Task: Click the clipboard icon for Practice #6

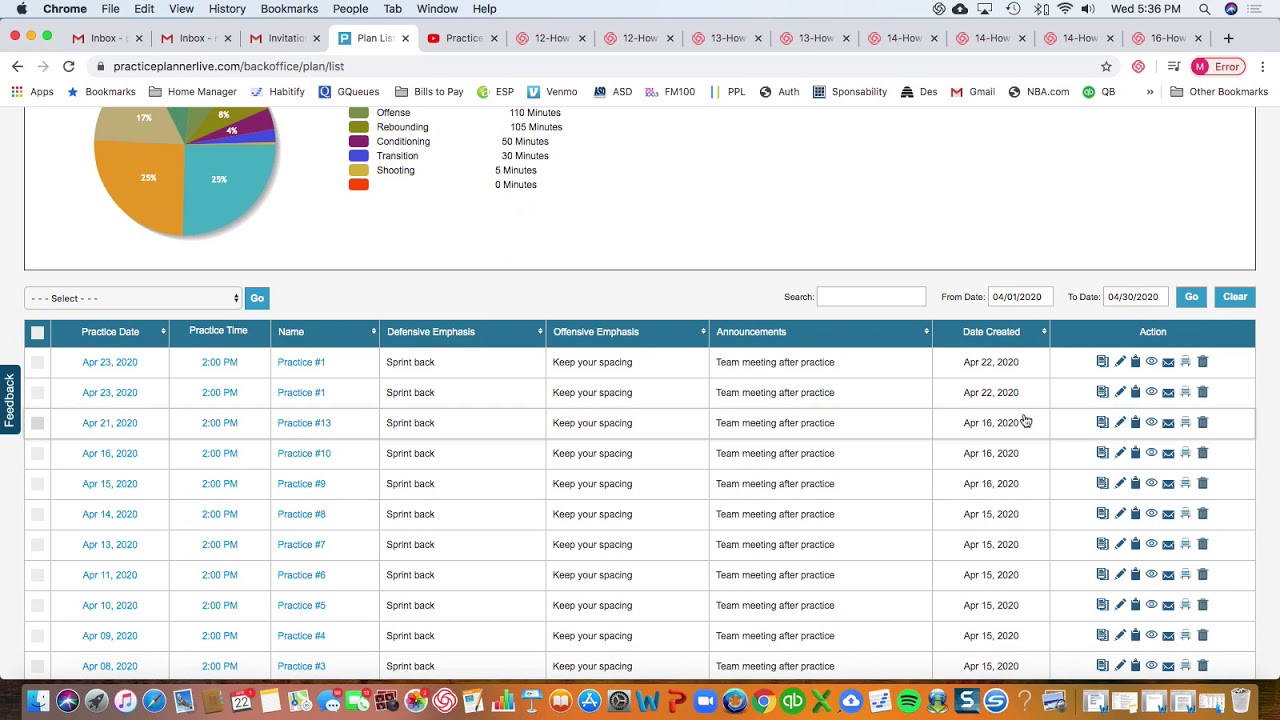Action: (x=1135, y=574)
